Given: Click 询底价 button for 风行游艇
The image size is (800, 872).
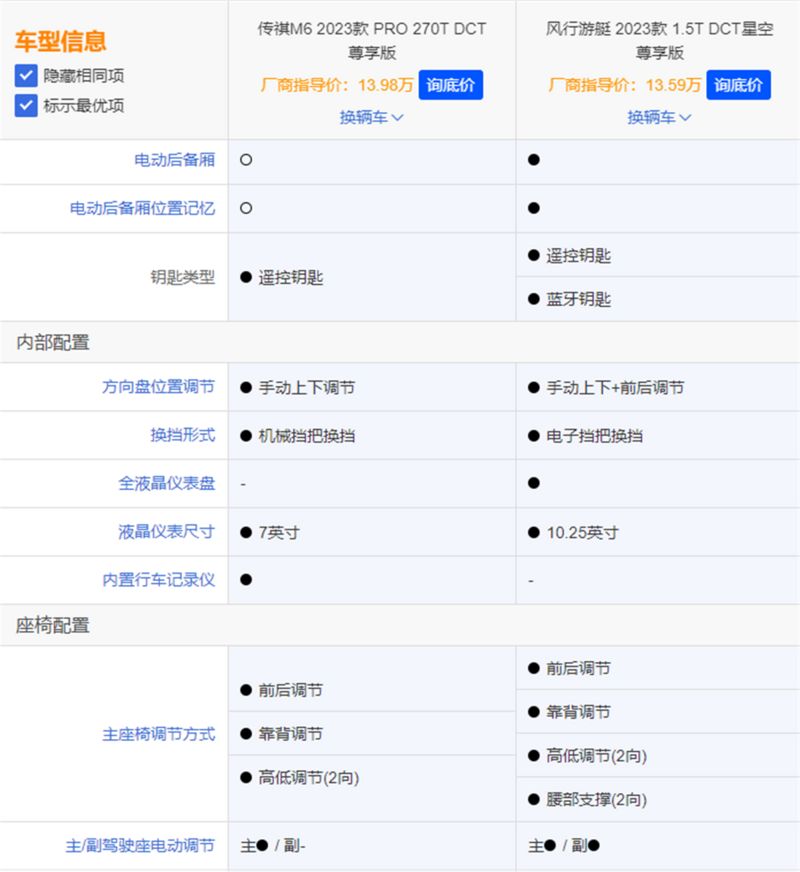Looking at the screenshot, I should point(738,85).
